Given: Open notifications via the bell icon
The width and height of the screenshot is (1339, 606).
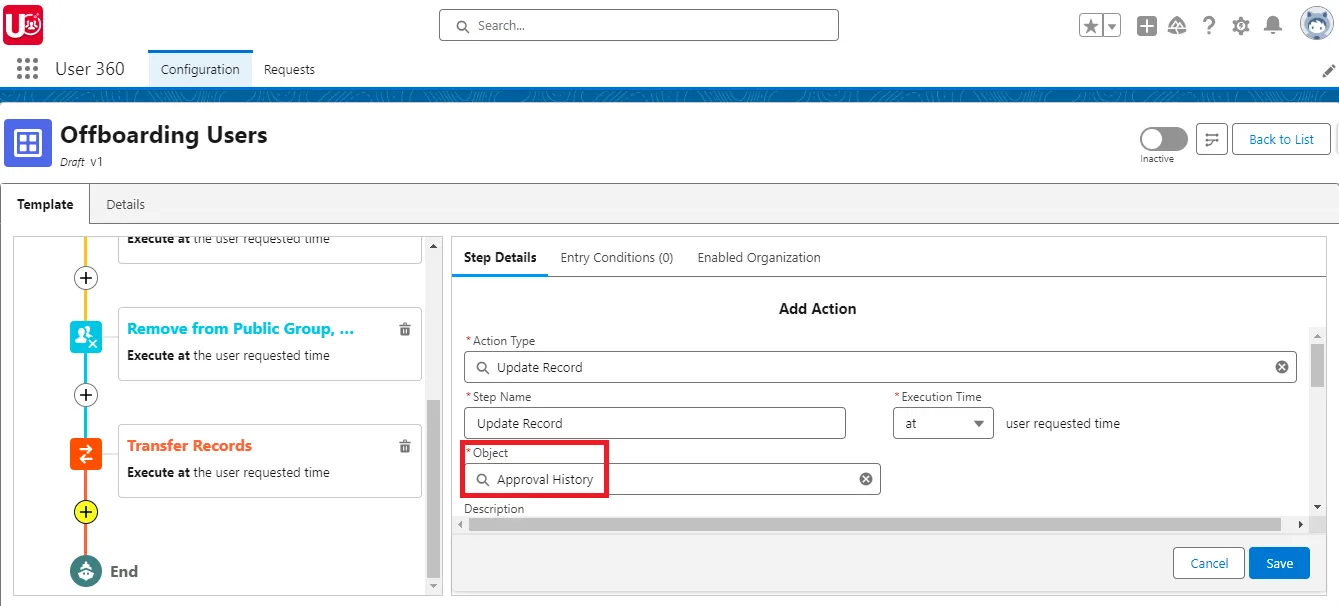Looking at the screenshot, I should point(1273,25).
